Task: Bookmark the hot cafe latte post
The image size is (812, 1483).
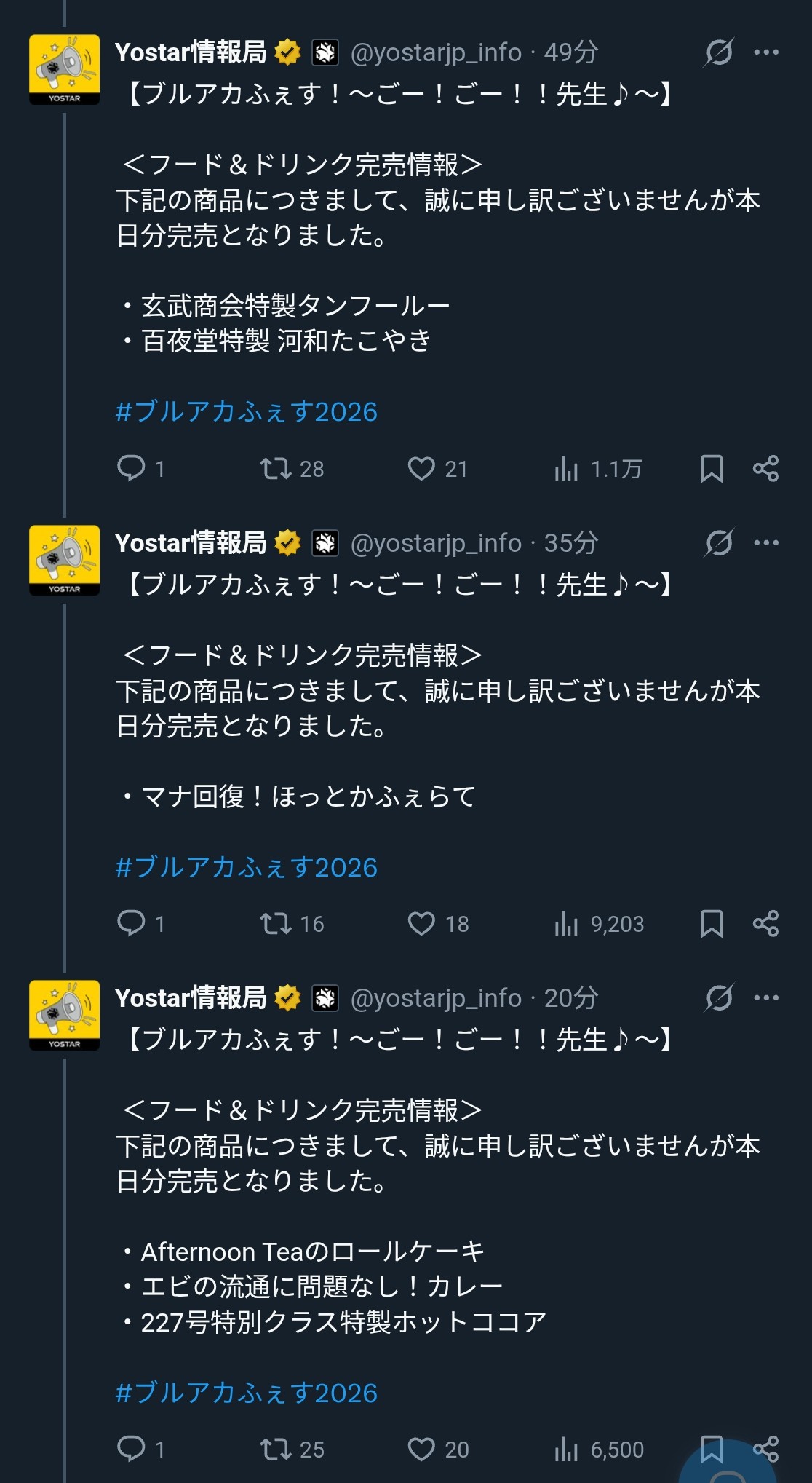Action: (x=711, y=923)
